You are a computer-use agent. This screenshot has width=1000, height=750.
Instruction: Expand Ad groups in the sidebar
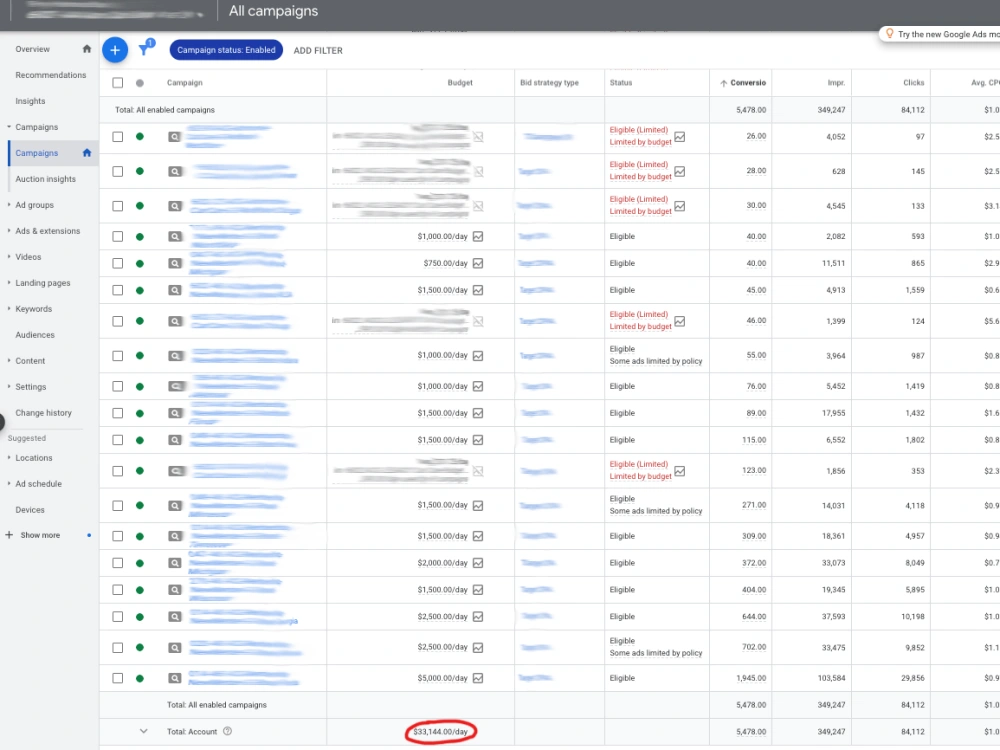click(9, 205)
